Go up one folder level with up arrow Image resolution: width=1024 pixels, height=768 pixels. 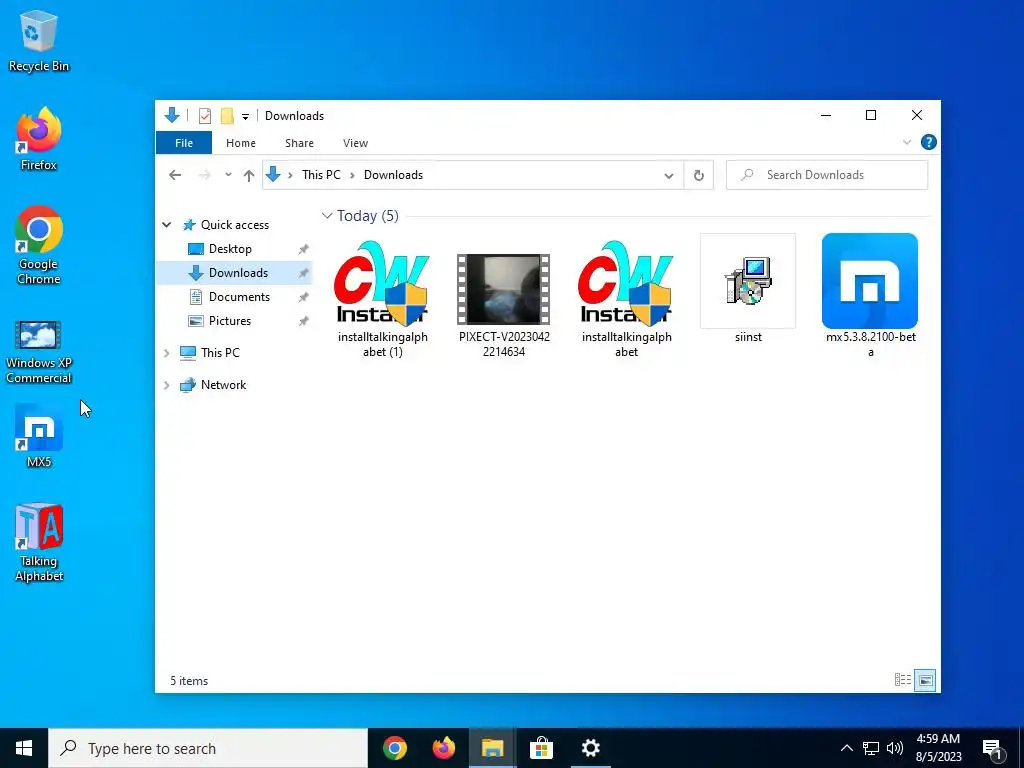(x=248, y=175)
